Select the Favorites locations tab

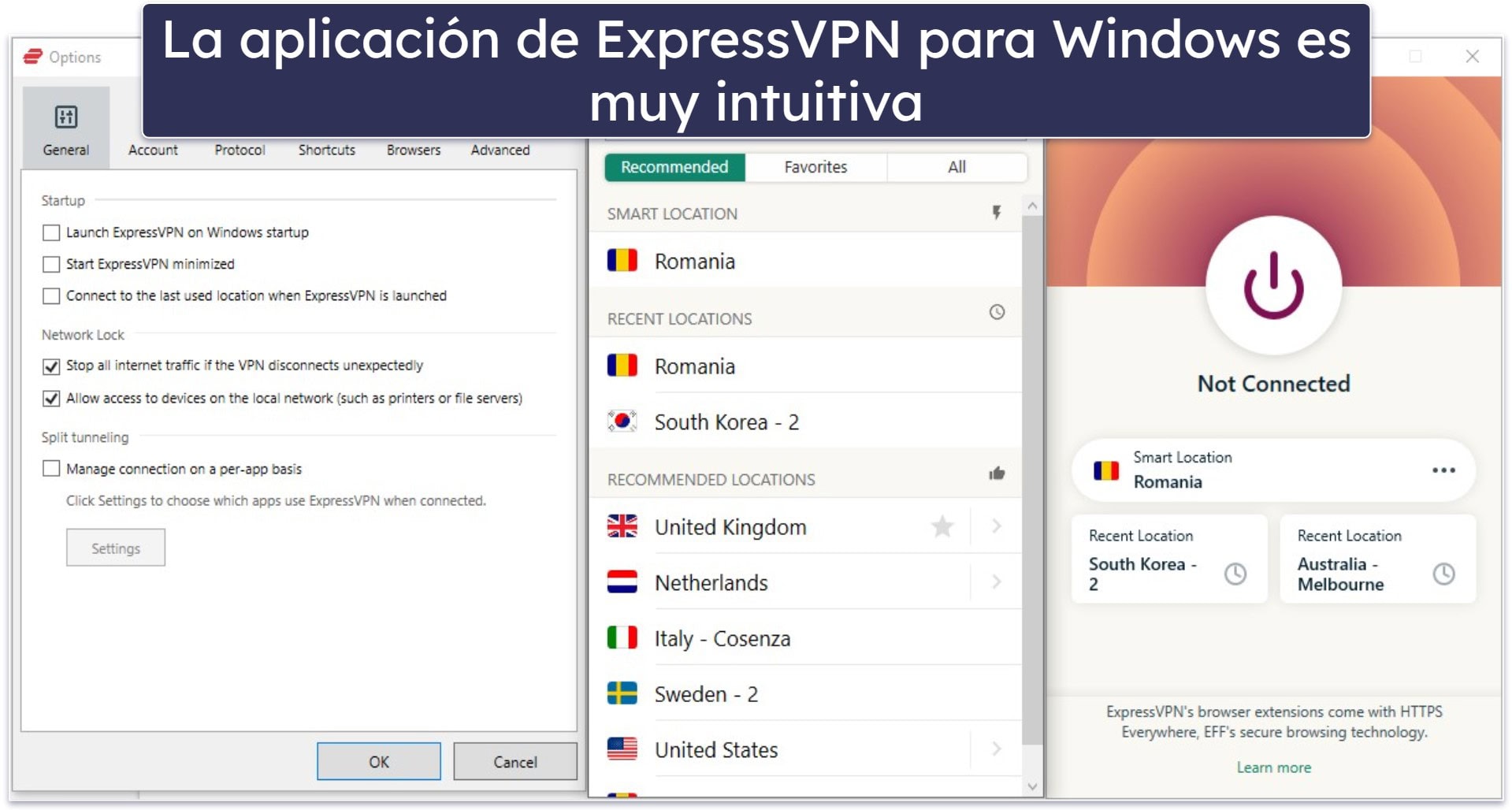pyautogui.click(x=815, y=167)
